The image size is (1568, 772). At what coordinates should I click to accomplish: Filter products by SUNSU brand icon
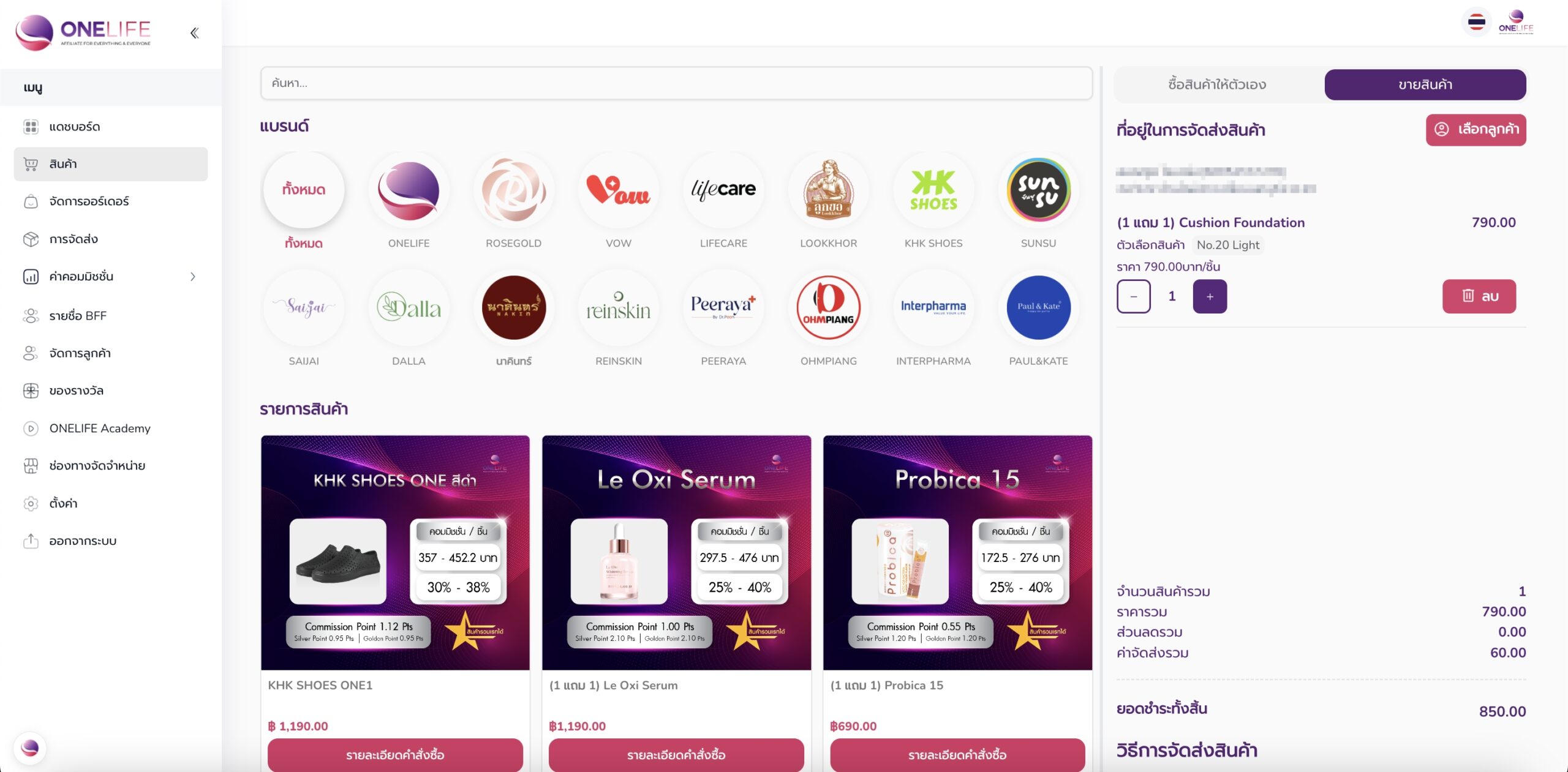point(1038,190)
